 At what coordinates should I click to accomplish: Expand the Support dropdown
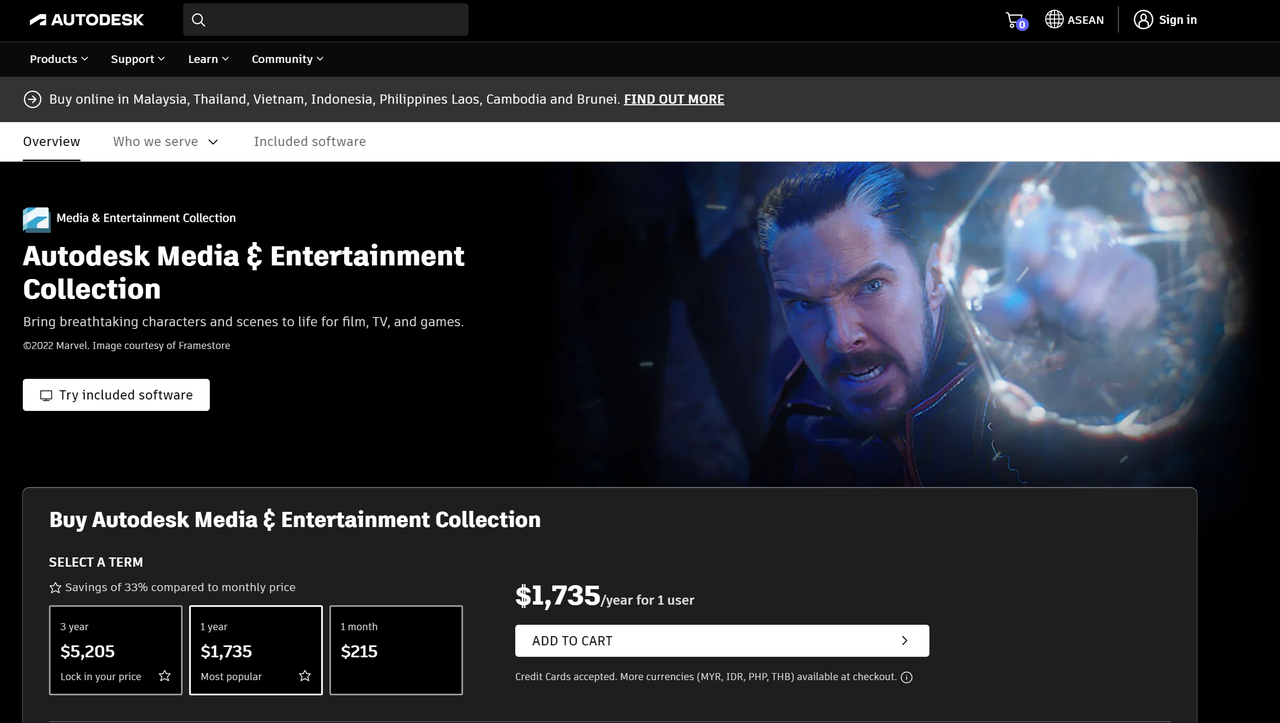(x=138, y=59)
